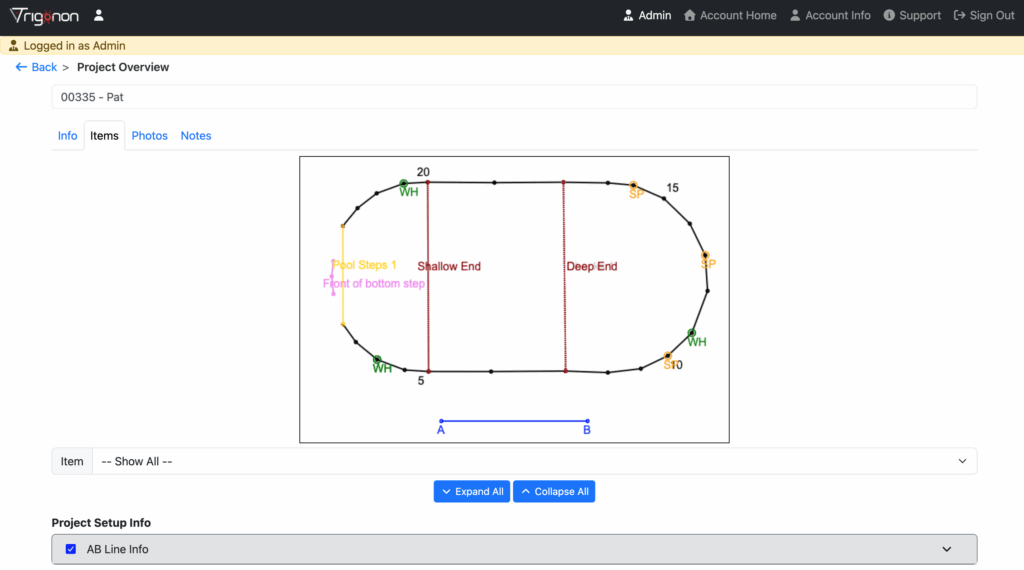The height and width of the screenshot is (570, 1024).
Task: Click point A on the blue AB line
Action: [441, 421]
